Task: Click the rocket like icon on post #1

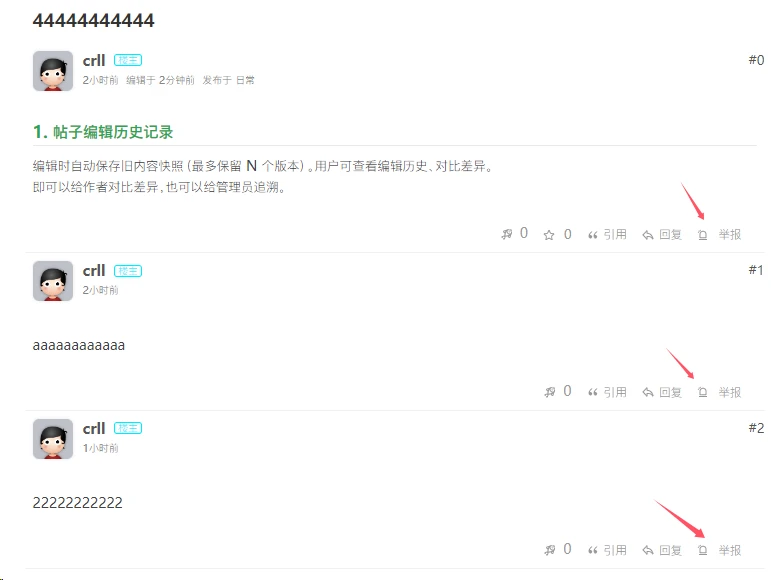Action: pyautogui.click(x=550, y=392)
